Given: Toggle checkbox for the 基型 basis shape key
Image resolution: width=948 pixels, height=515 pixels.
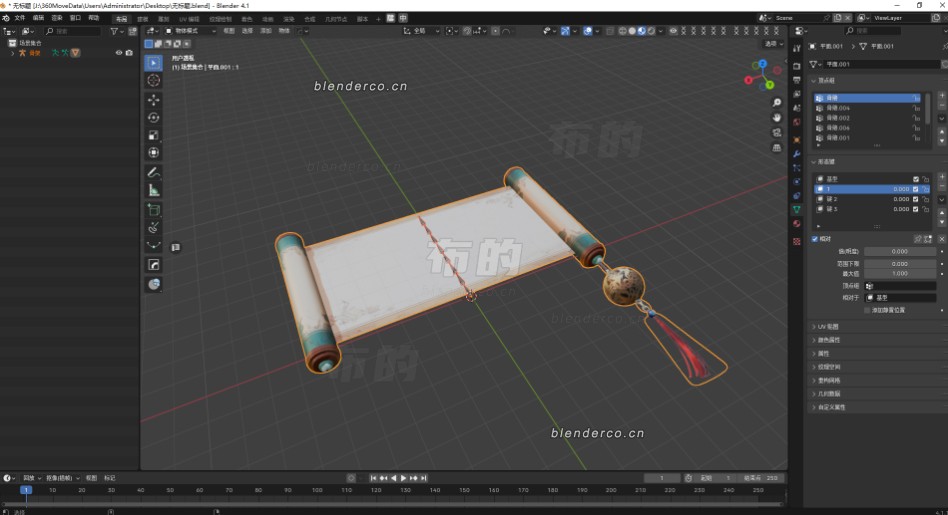Looking at the screenshot, I should 915,179.
